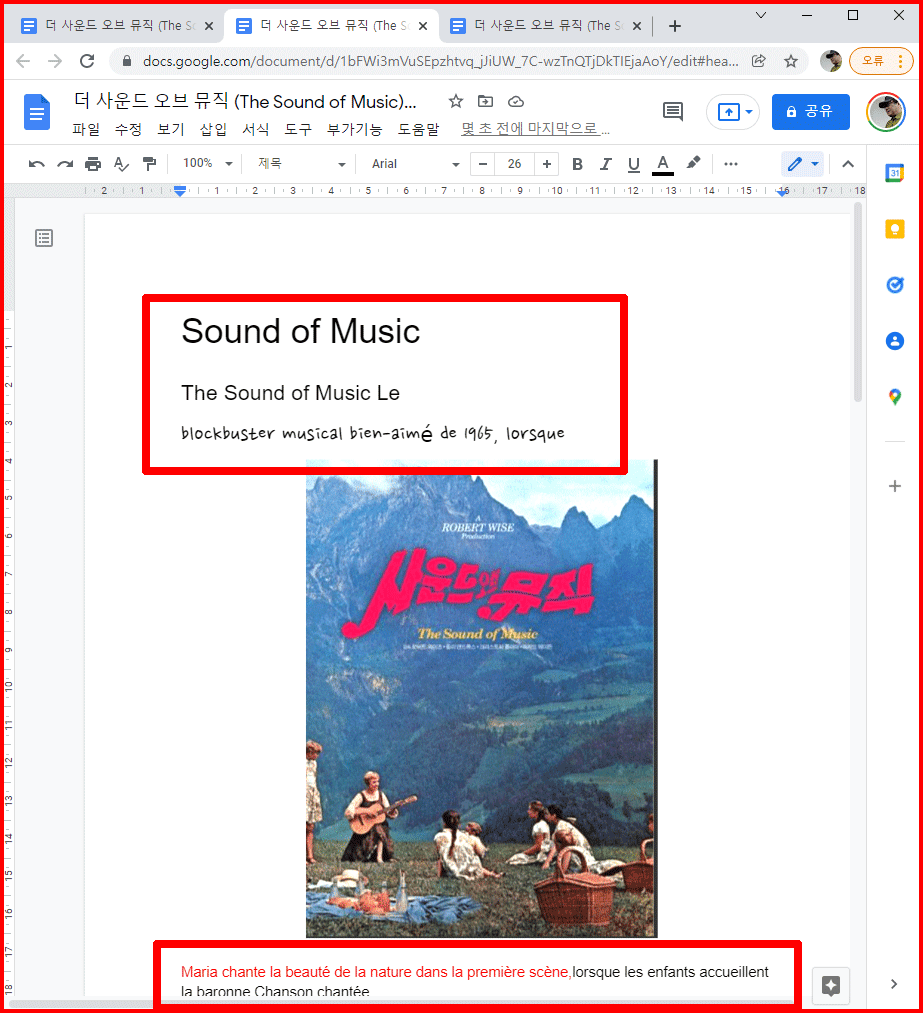Click the vertical document scrollbar
The height and width of the screenshot is (1013, 923).
tap(858, 302)
